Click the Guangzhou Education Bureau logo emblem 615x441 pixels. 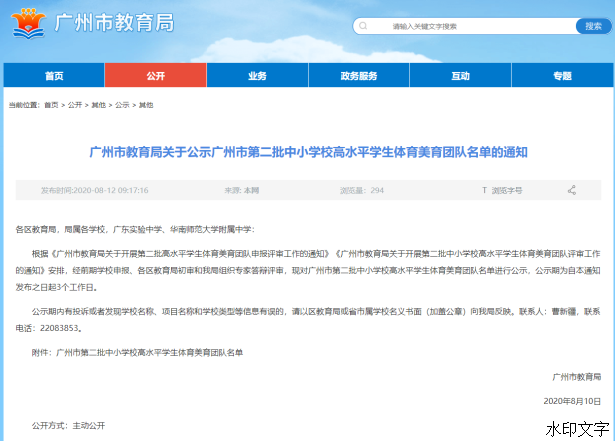[x=28, y=24]
